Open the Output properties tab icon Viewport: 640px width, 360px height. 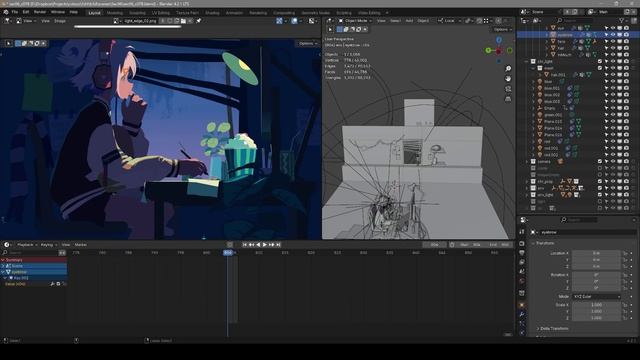[522, 253]
